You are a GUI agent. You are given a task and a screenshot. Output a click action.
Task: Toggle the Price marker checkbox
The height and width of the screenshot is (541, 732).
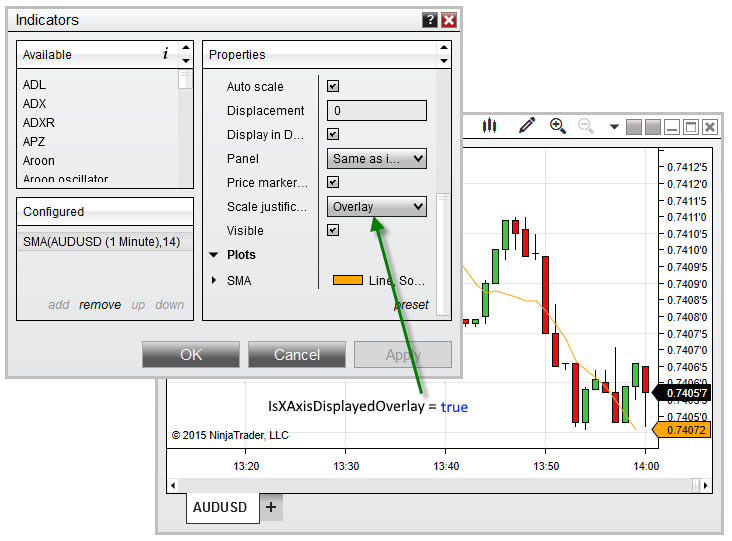tap(334, 182)
